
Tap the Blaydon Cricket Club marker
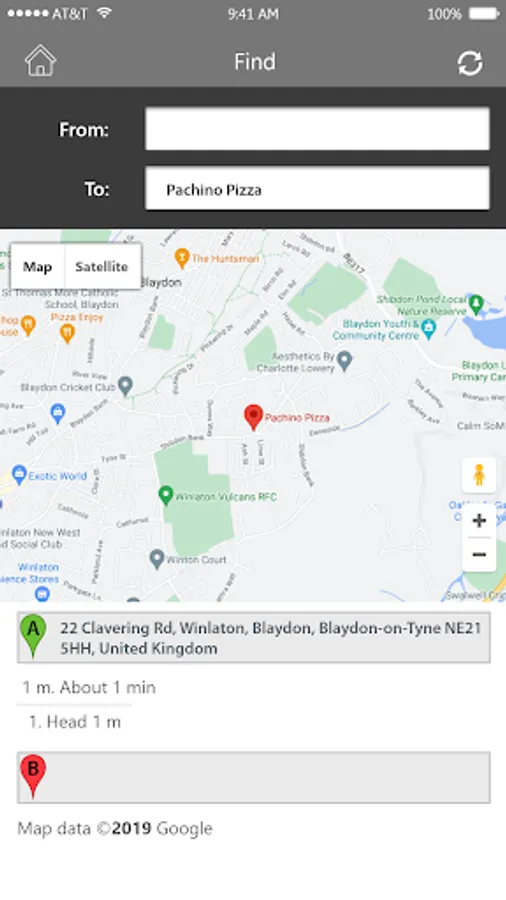pos(125,386)
